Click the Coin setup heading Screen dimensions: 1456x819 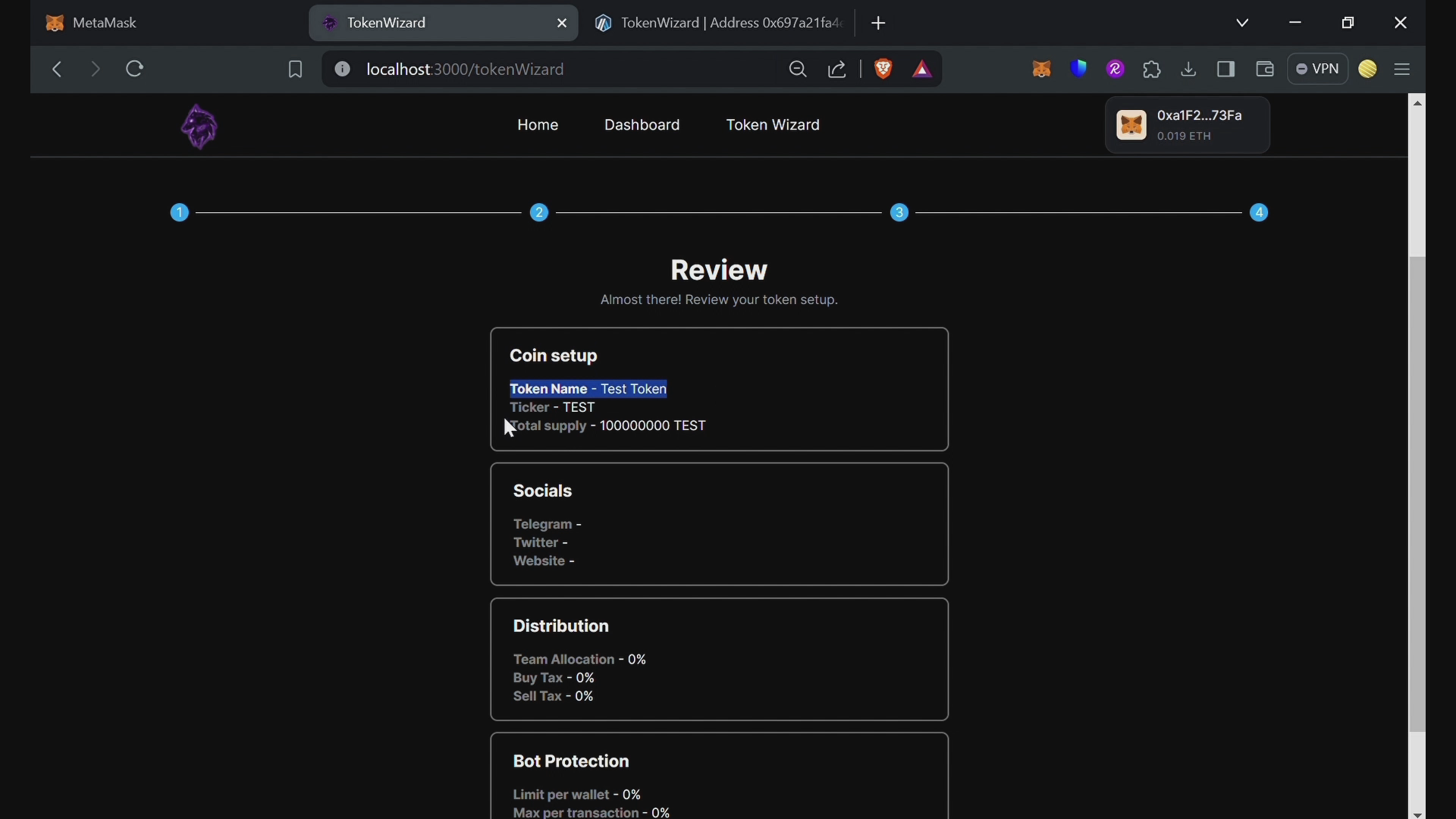[x=554, y=356]
